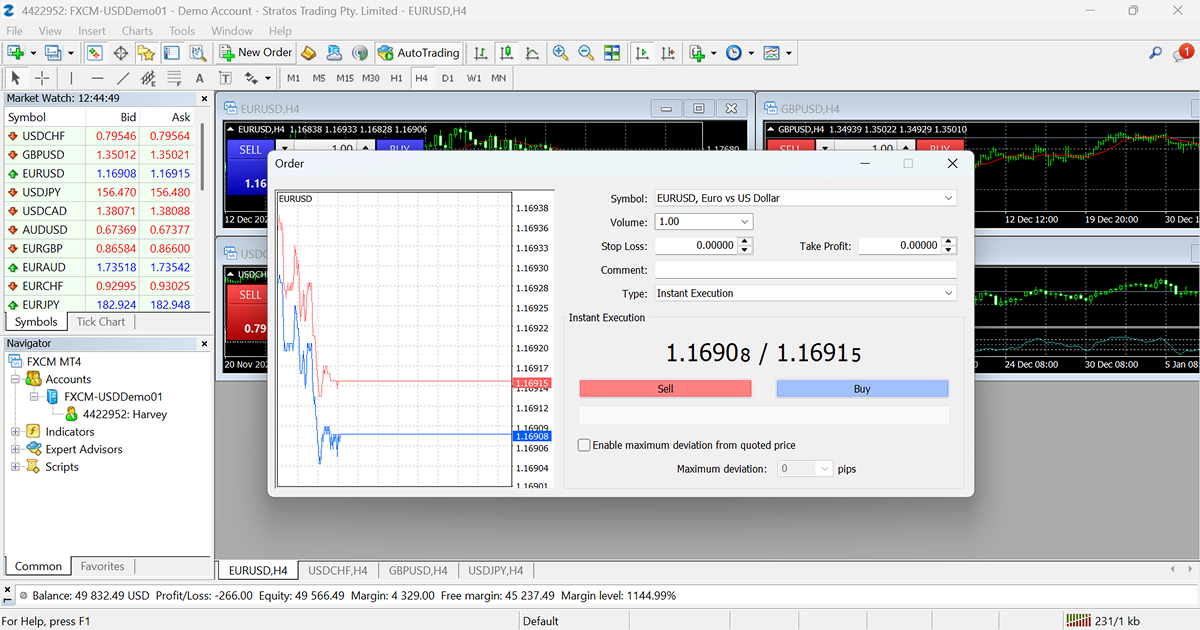The image size is (1200, 630).
Task: Zoom out of the chart
Action: point(586,53)
